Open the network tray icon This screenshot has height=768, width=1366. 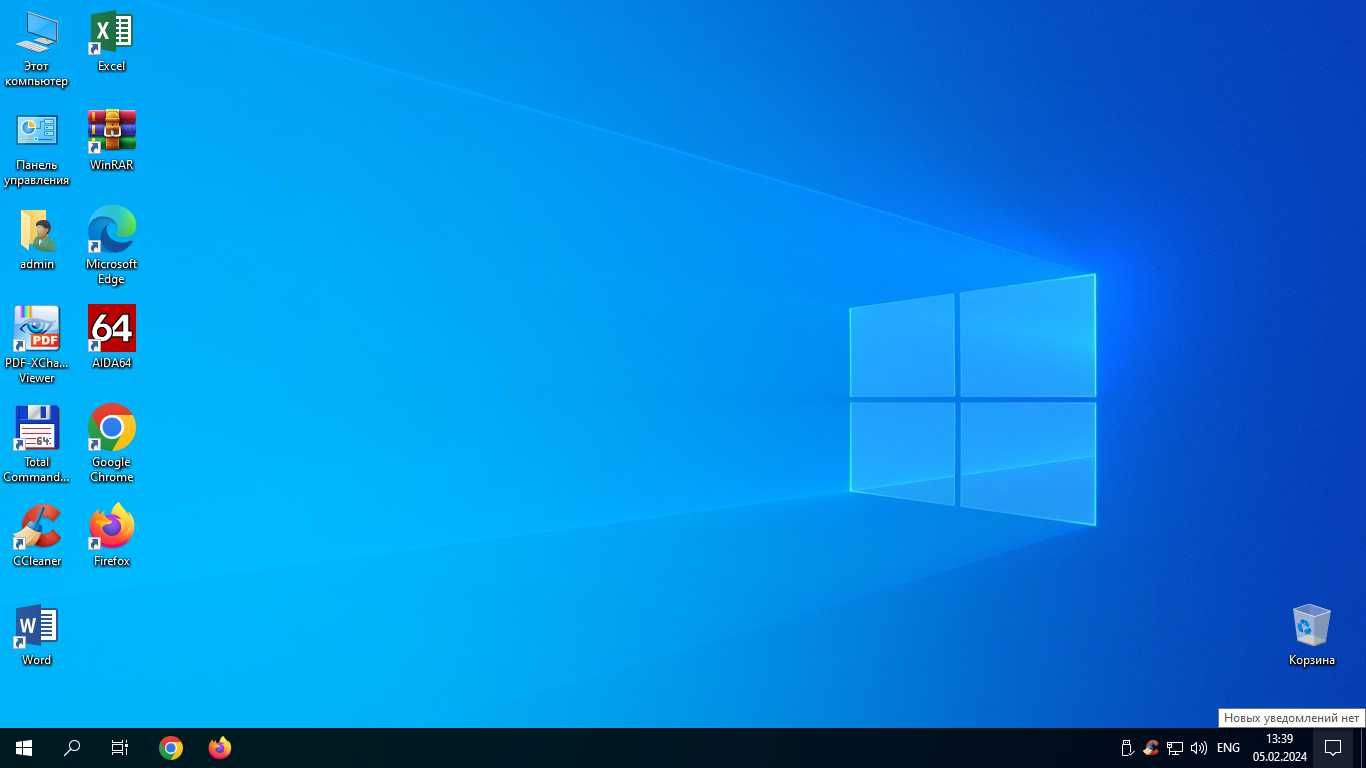[x=1175, y=748]
